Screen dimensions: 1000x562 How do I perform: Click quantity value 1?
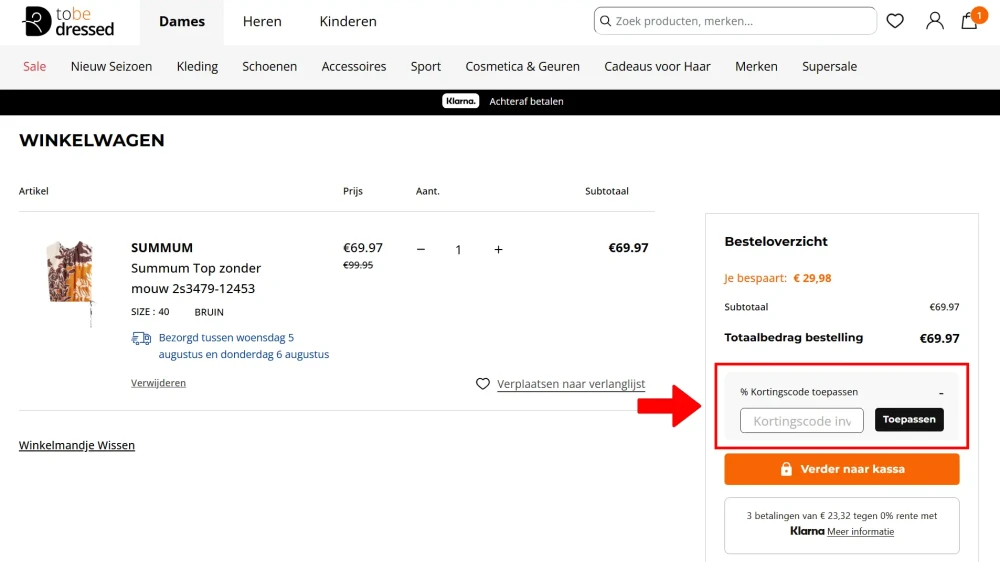pos(458,249)
